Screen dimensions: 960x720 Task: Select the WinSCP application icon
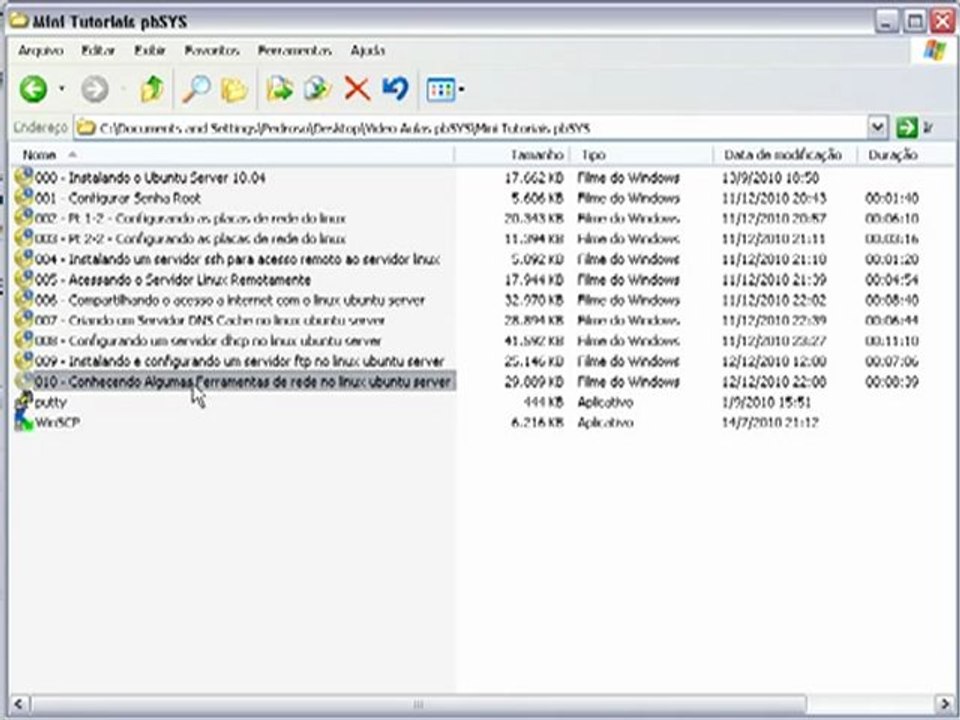coord(23,421)
